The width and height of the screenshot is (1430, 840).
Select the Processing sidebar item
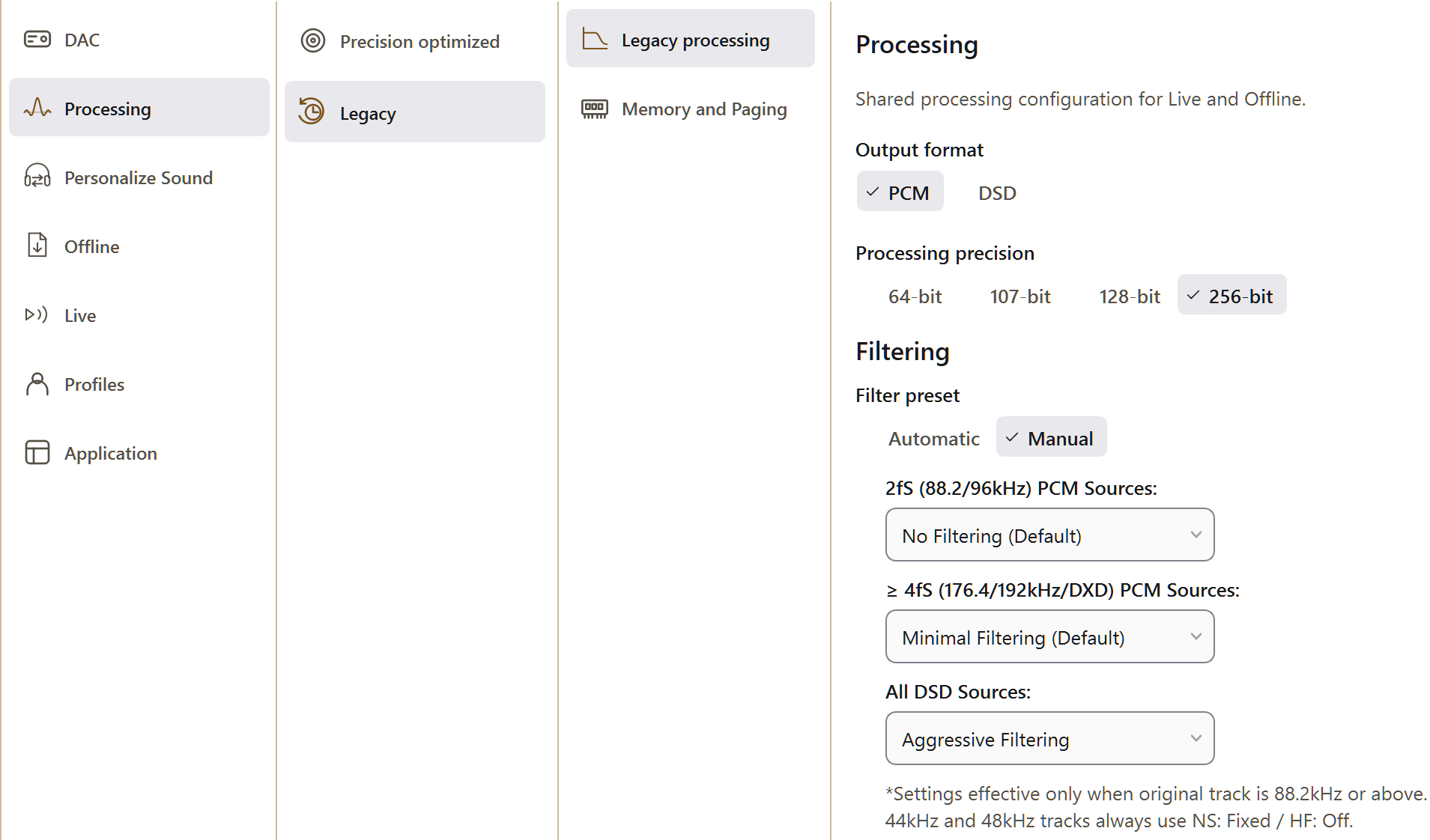tap(139, 108)
